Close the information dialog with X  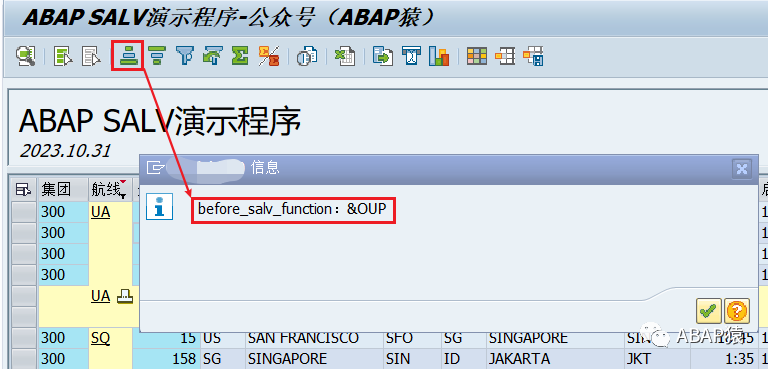[x=742, y=169]
